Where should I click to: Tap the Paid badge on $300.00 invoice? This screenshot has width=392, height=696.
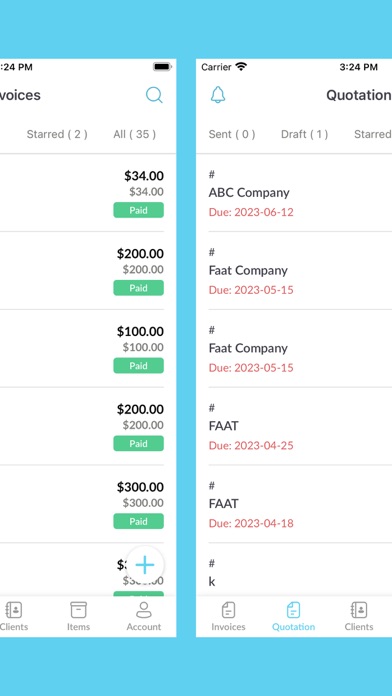(x=139, y=521)
